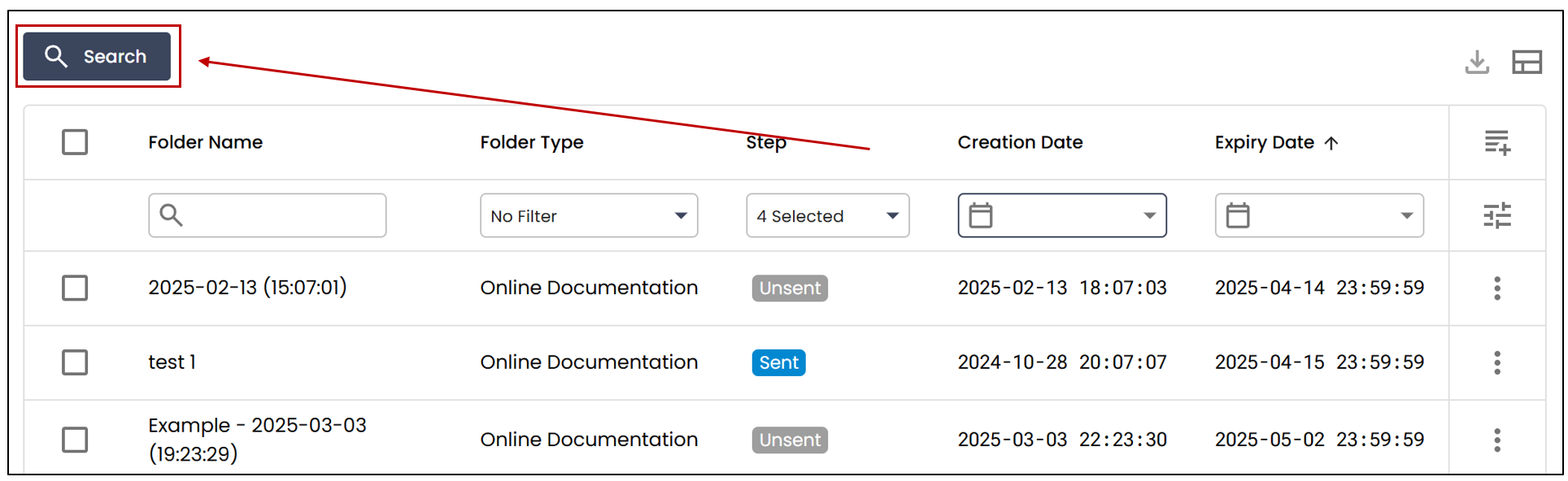The width and height of the screenshot is (1568, 481).
Task: Click the Folder Name search field
Action: 267,215
